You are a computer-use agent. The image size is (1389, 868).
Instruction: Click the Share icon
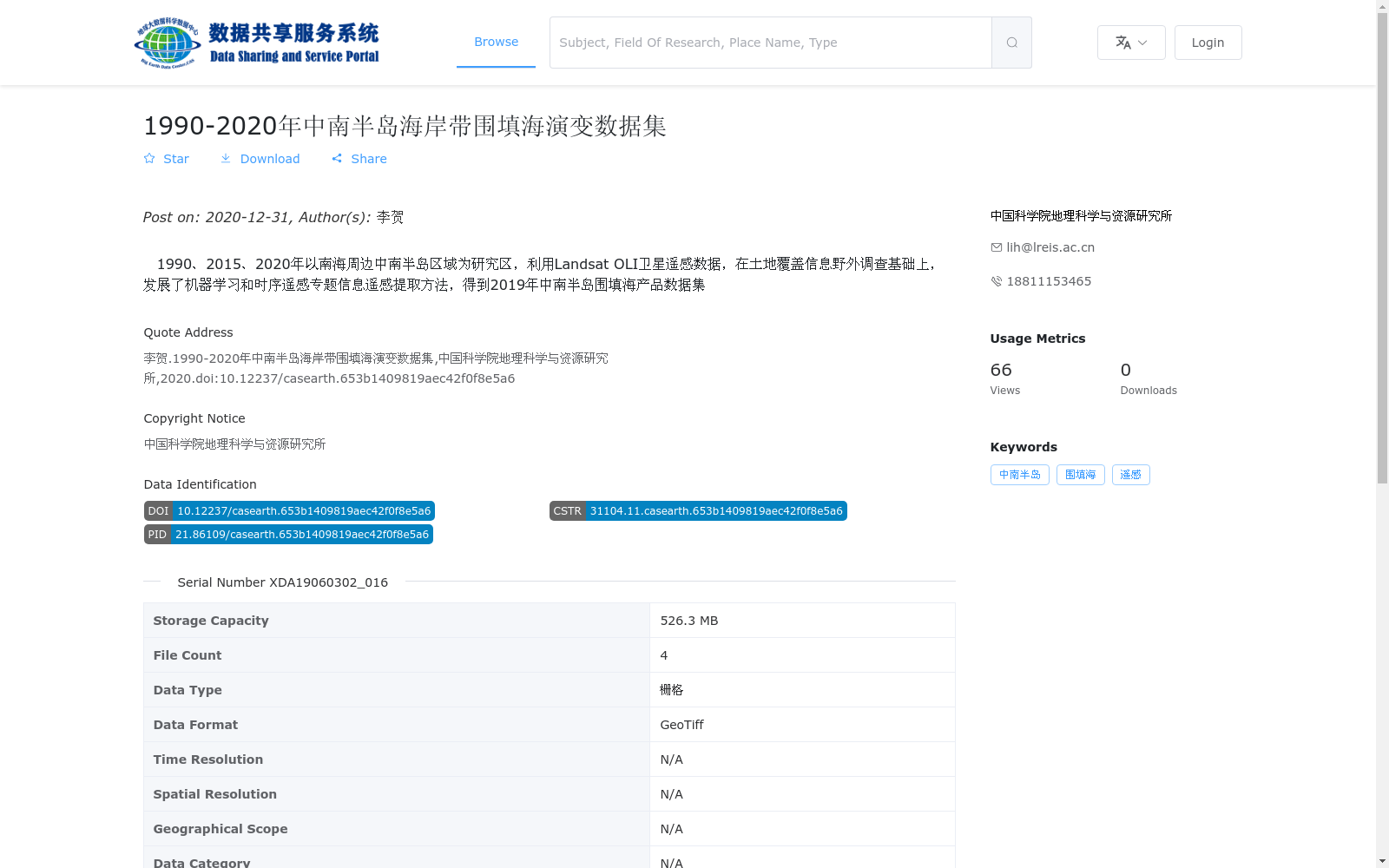337,158
